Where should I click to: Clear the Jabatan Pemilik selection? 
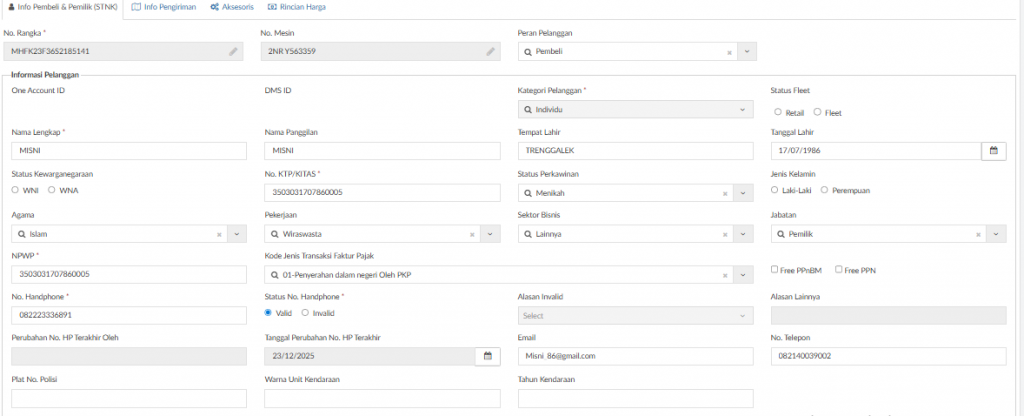point(979,234)
